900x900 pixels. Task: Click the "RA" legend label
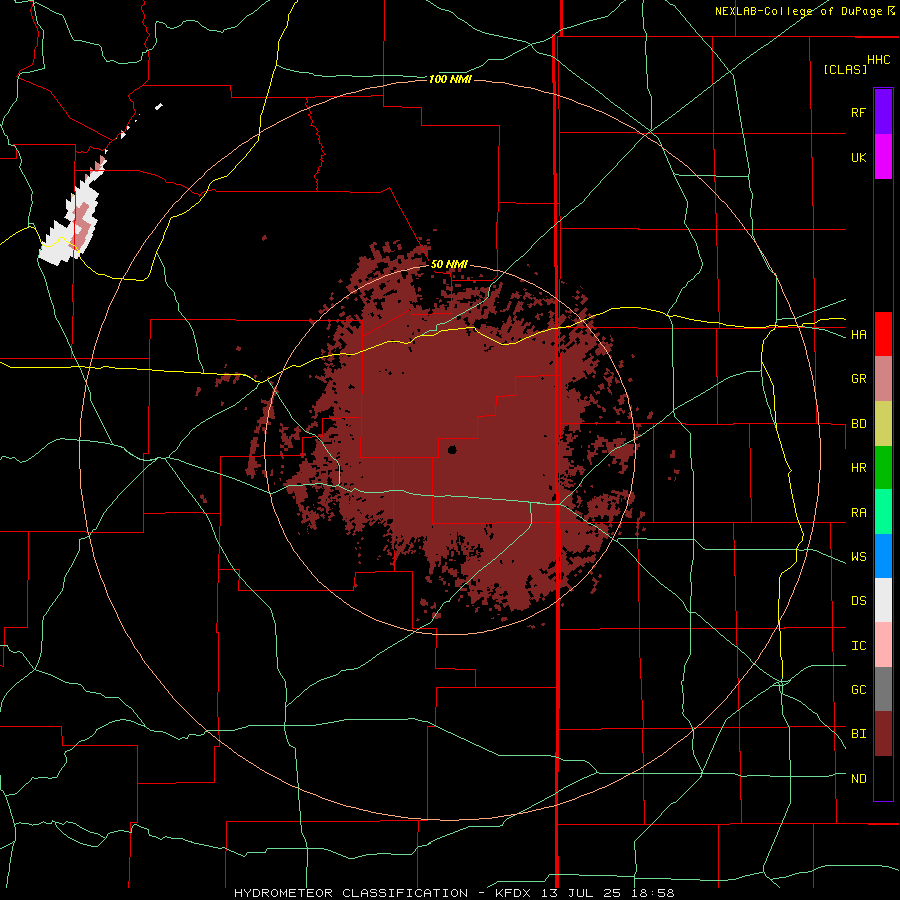pyautogui.click(x=858, y=513)
